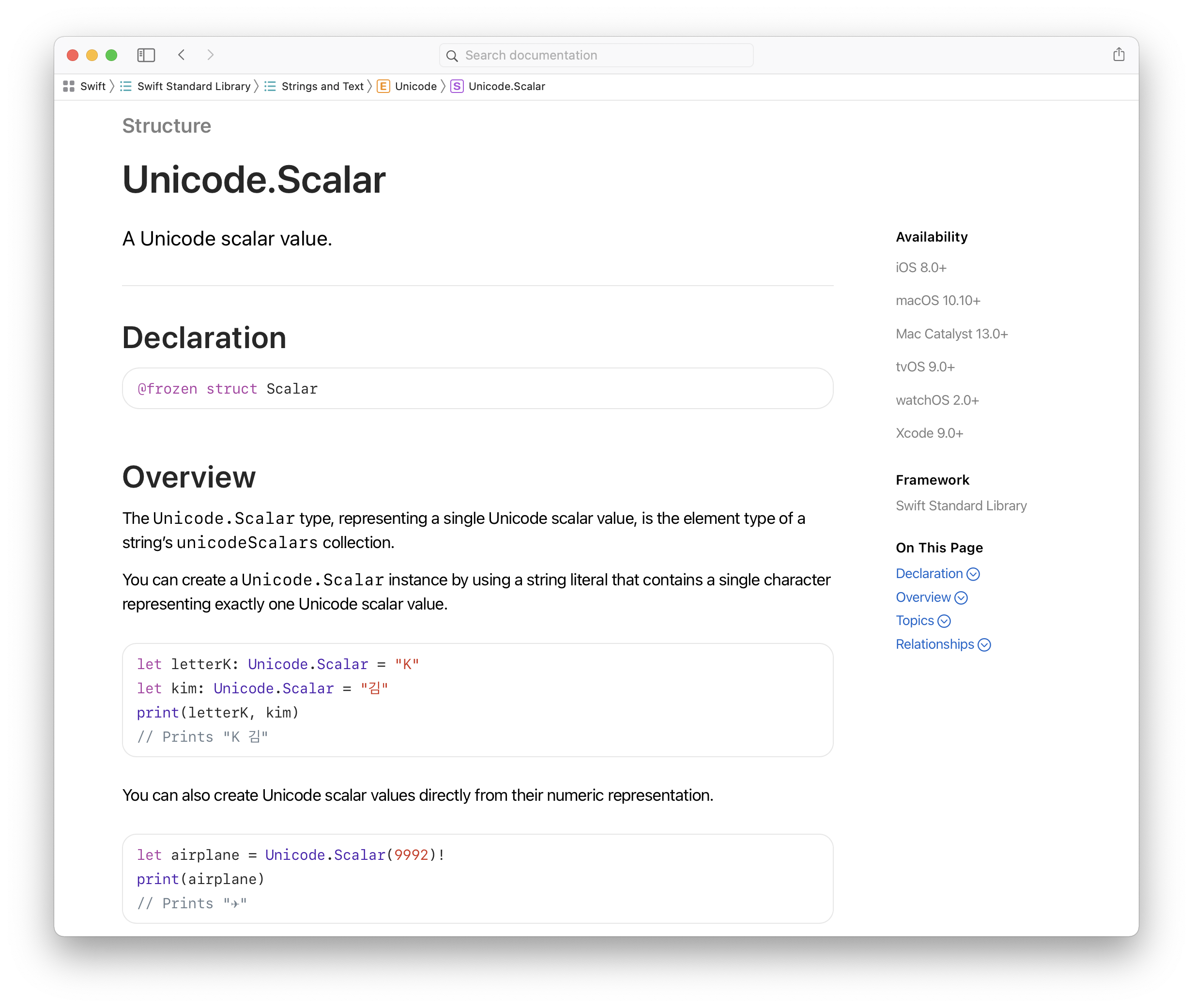Open Swift Standard Library breadcrumb
Viewport: 1193px width, 1008px height.
point(194,86)
